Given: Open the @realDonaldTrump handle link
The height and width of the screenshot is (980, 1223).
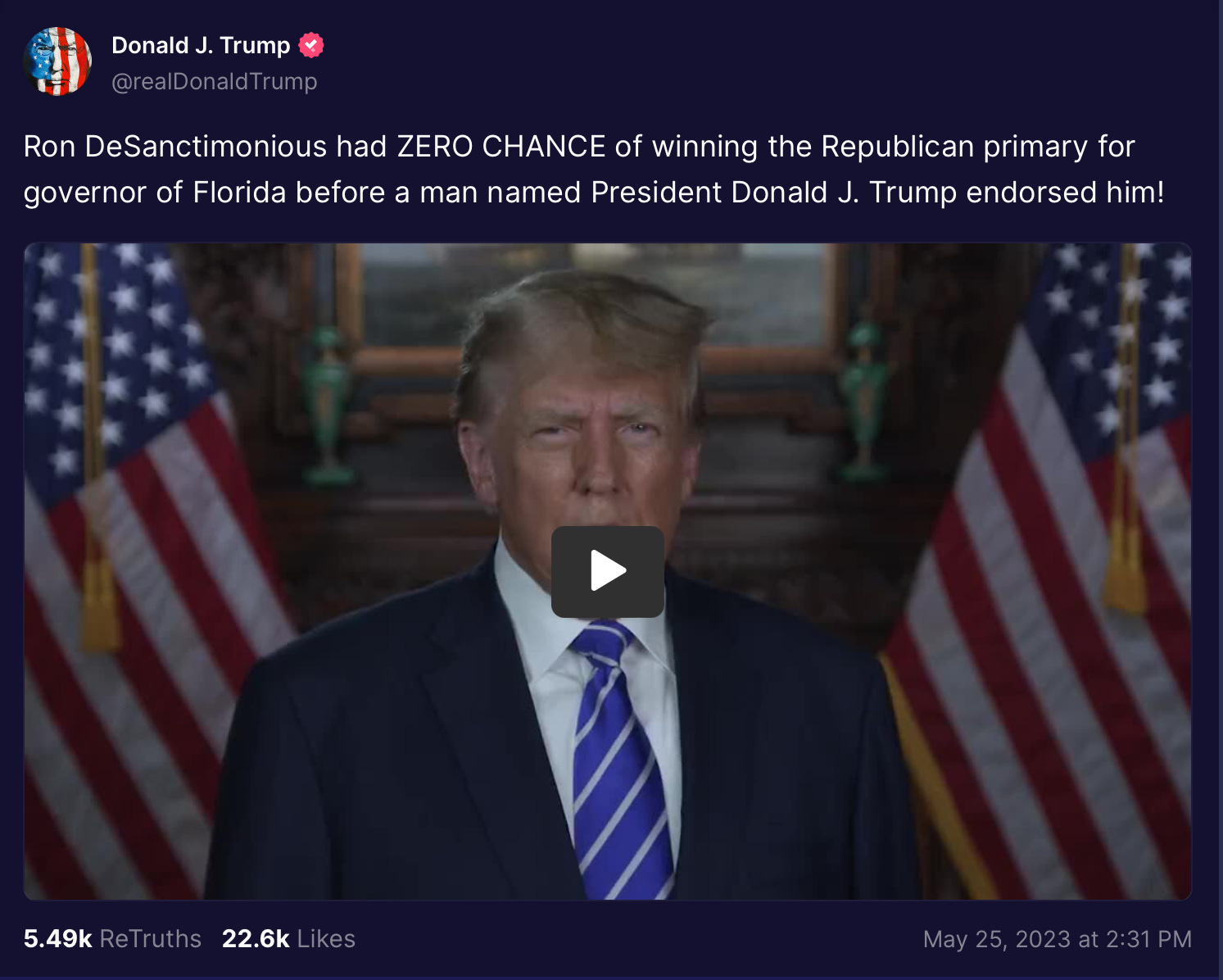Looking at the screenshot, I should click(214, 81).
